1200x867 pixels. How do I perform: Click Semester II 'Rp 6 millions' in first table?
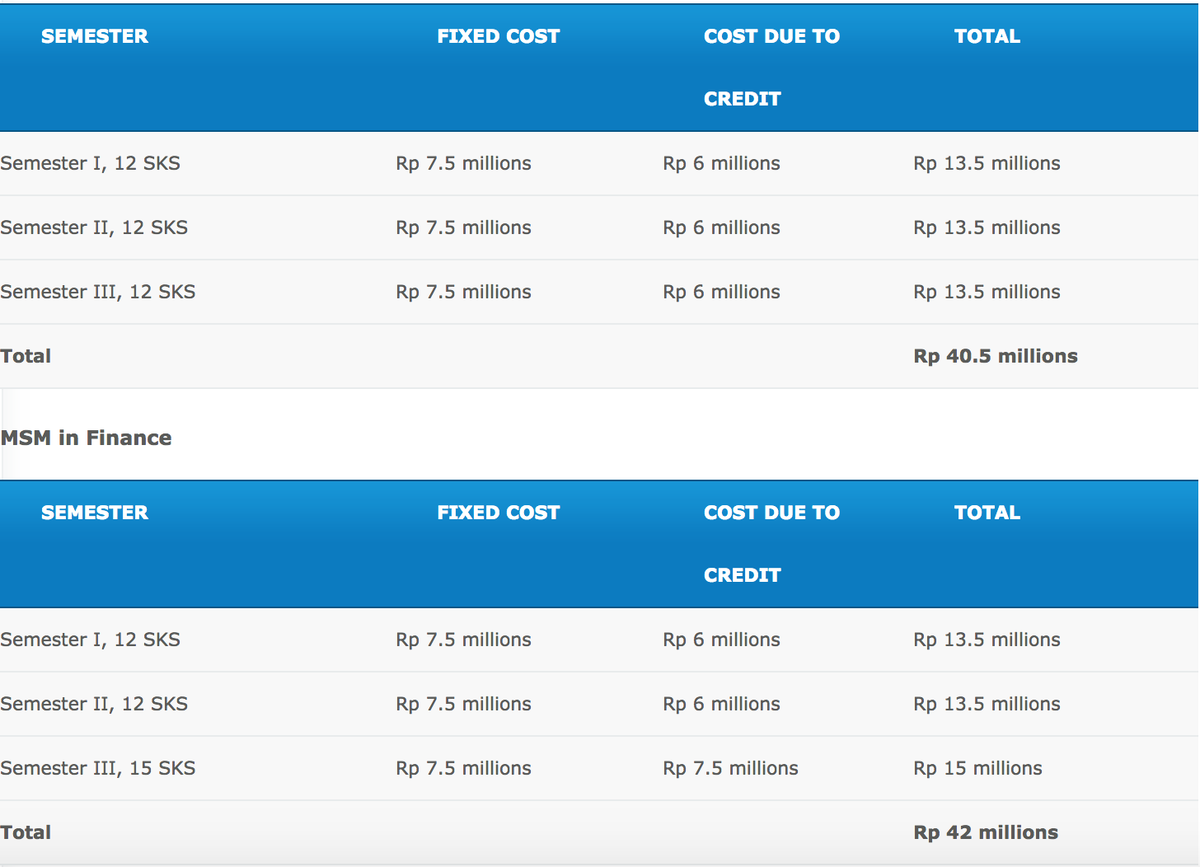(x=721, y=227)
